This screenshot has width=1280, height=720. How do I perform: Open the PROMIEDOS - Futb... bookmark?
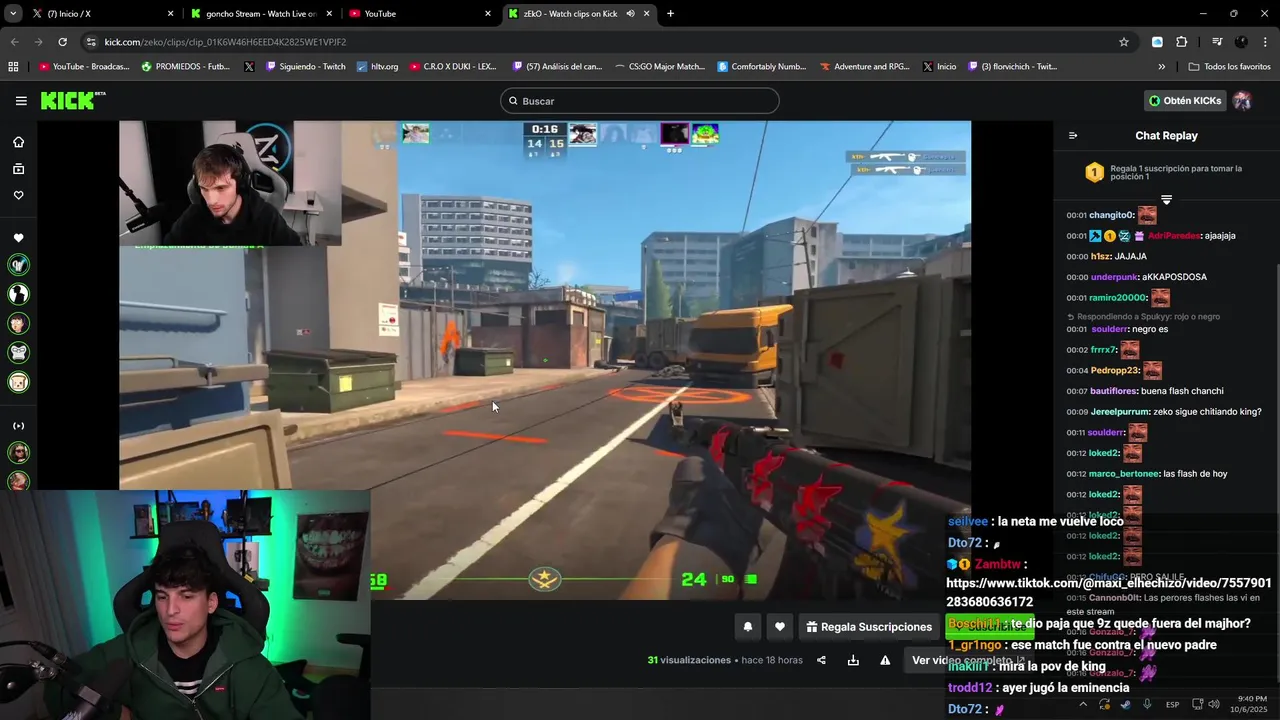coord(185,67)
